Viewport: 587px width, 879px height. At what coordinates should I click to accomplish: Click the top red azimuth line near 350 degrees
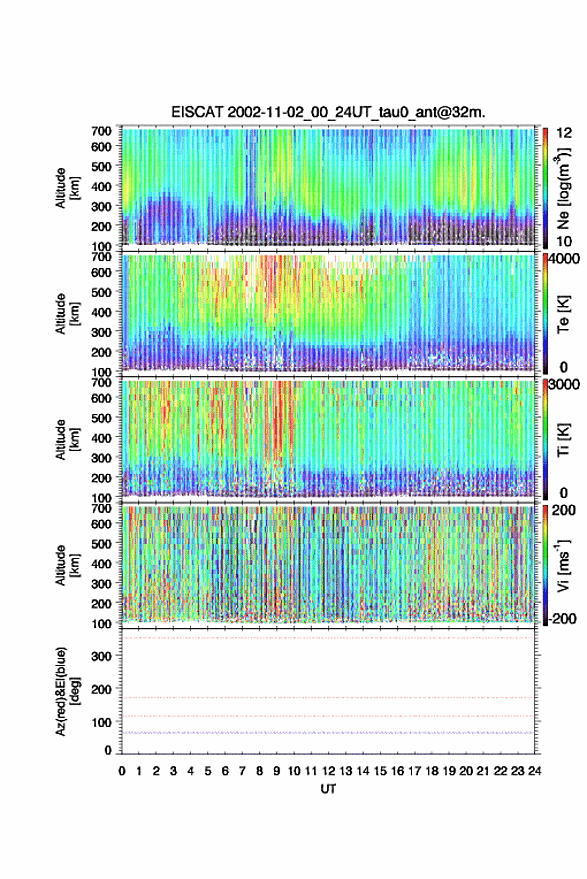point(328,638)
